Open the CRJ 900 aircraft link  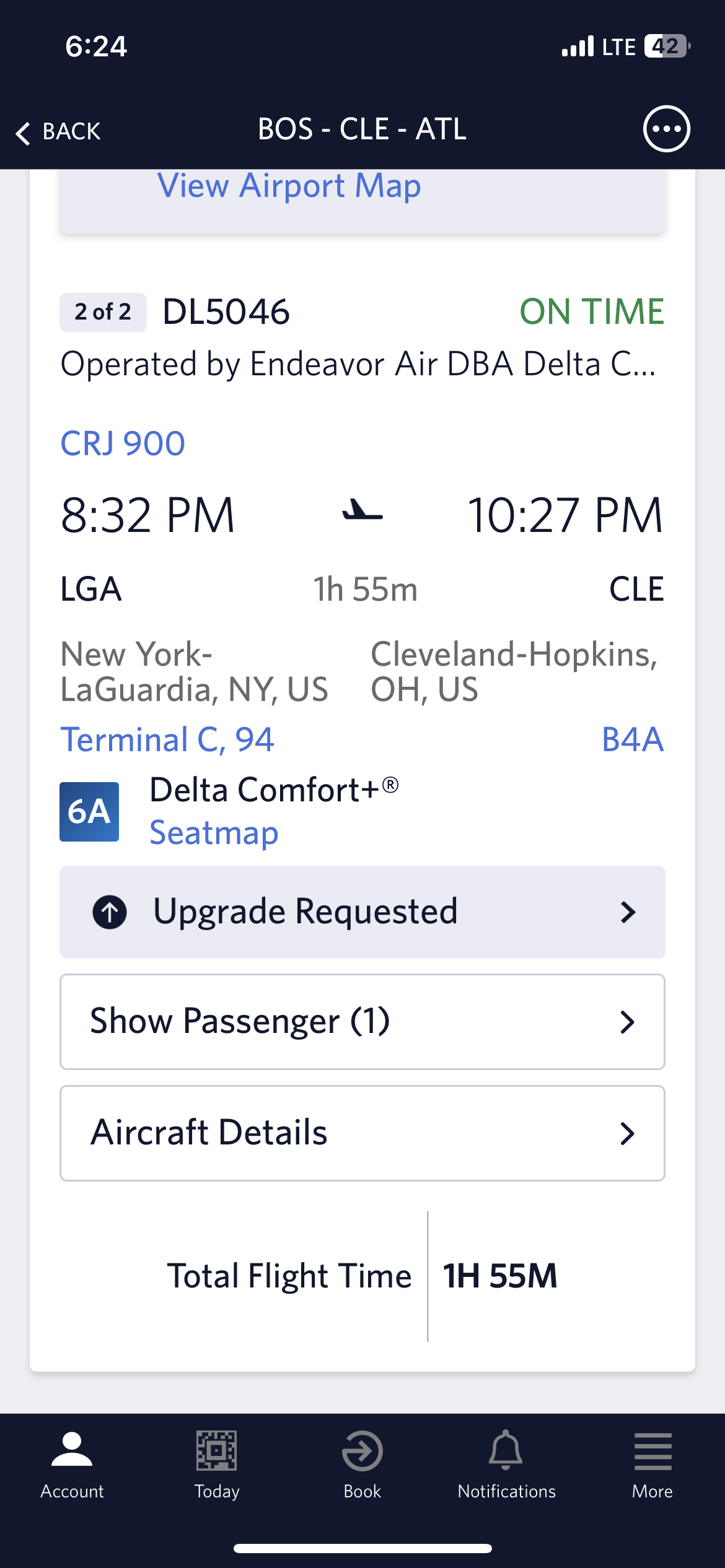(123, 443)
